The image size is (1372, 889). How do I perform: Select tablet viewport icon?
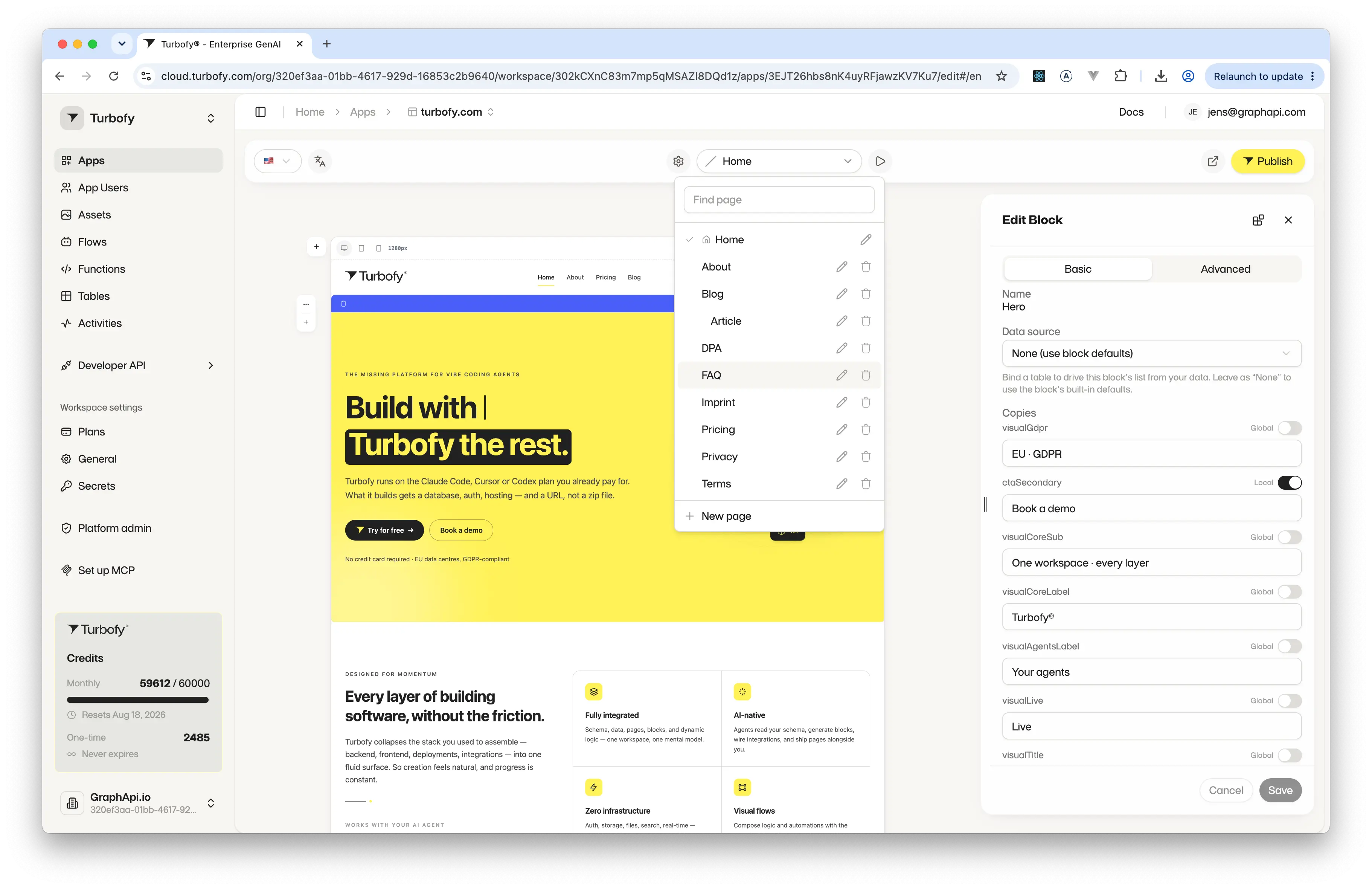361,248
